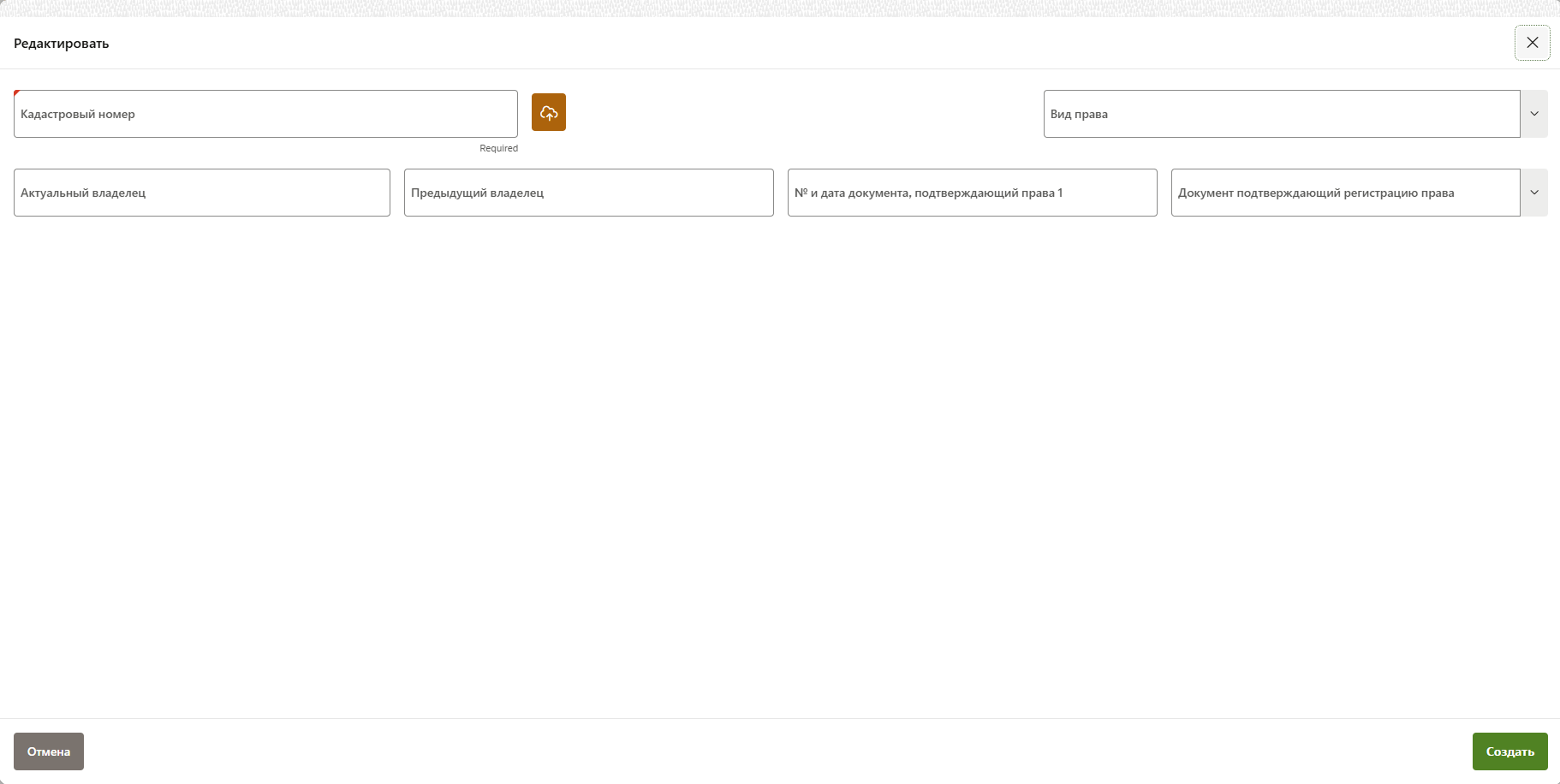This screenshot has width=1560, height=784.
Task: Select the Предыдущий владелец text field
Action: tap(588, 193)
